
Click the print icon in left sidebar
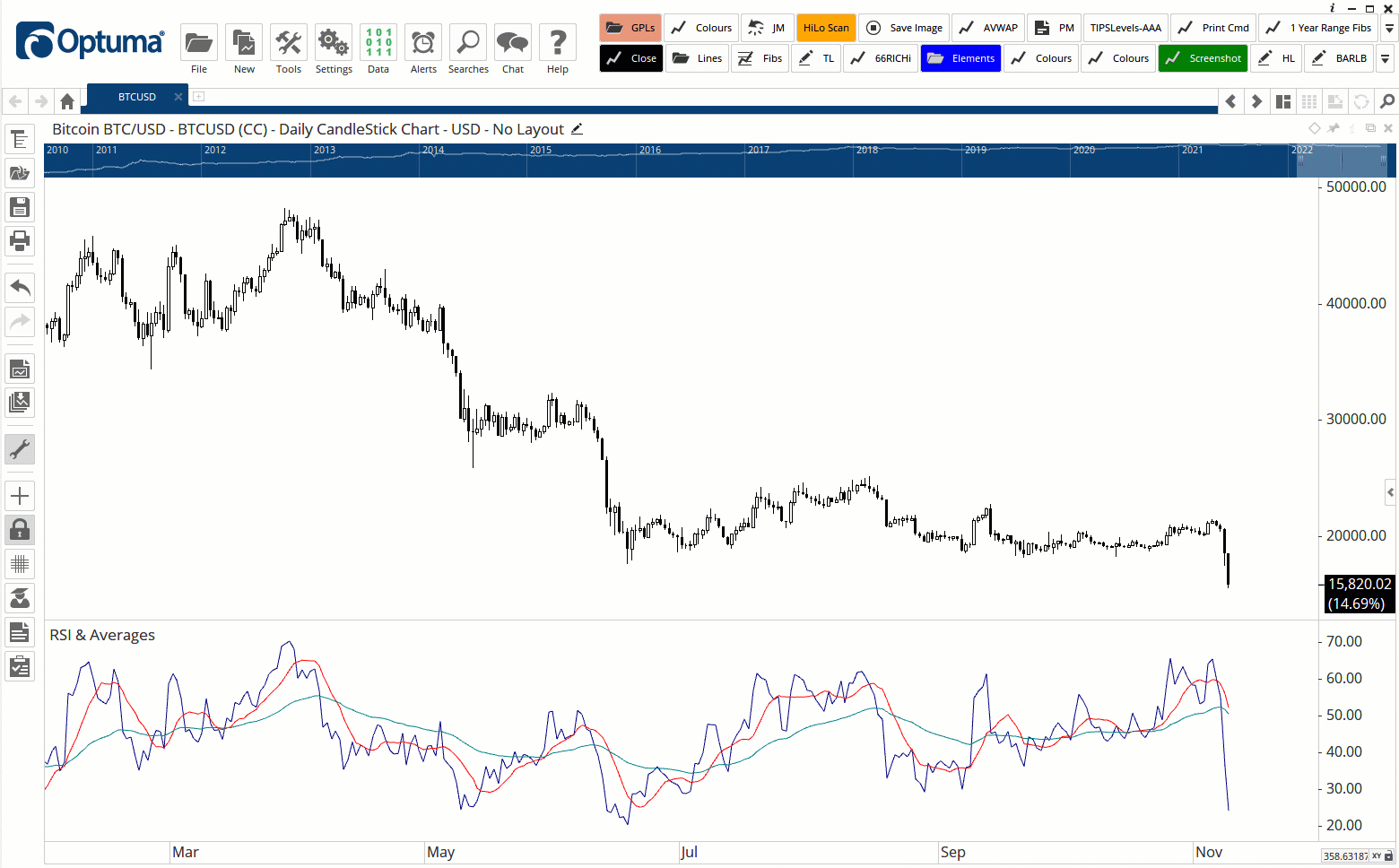(x=20, y=240)
